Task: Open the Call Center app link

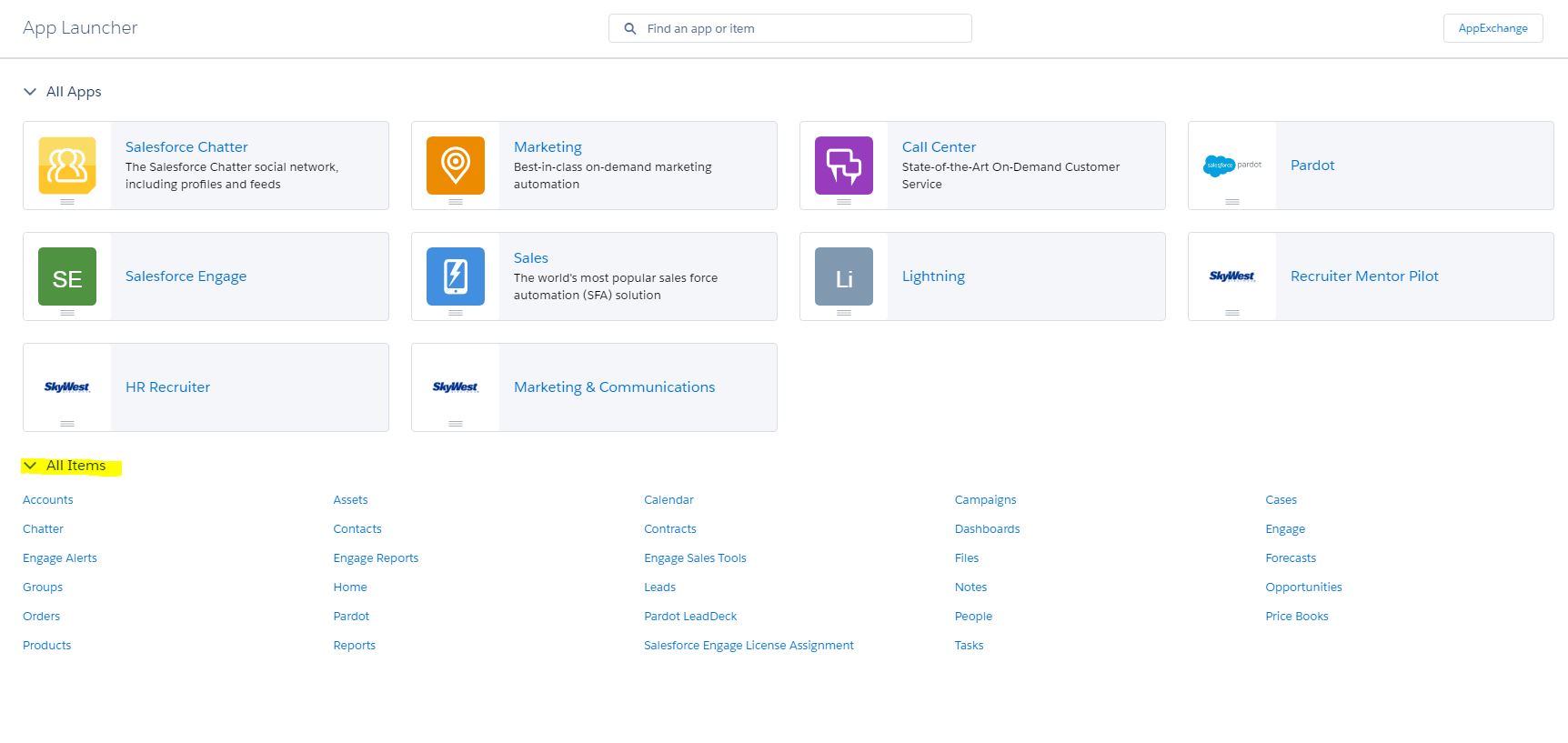Action: pos(939,146)
